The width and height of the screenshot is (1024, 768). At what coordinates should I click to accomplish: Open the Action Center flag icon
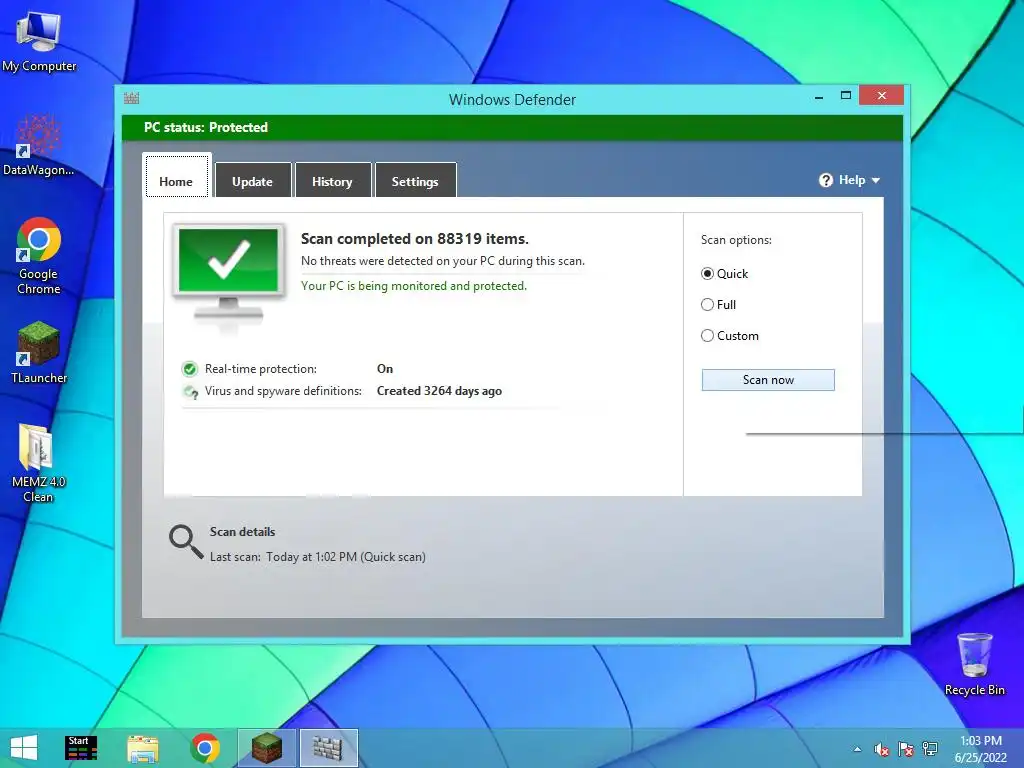[x=906, y=749]
